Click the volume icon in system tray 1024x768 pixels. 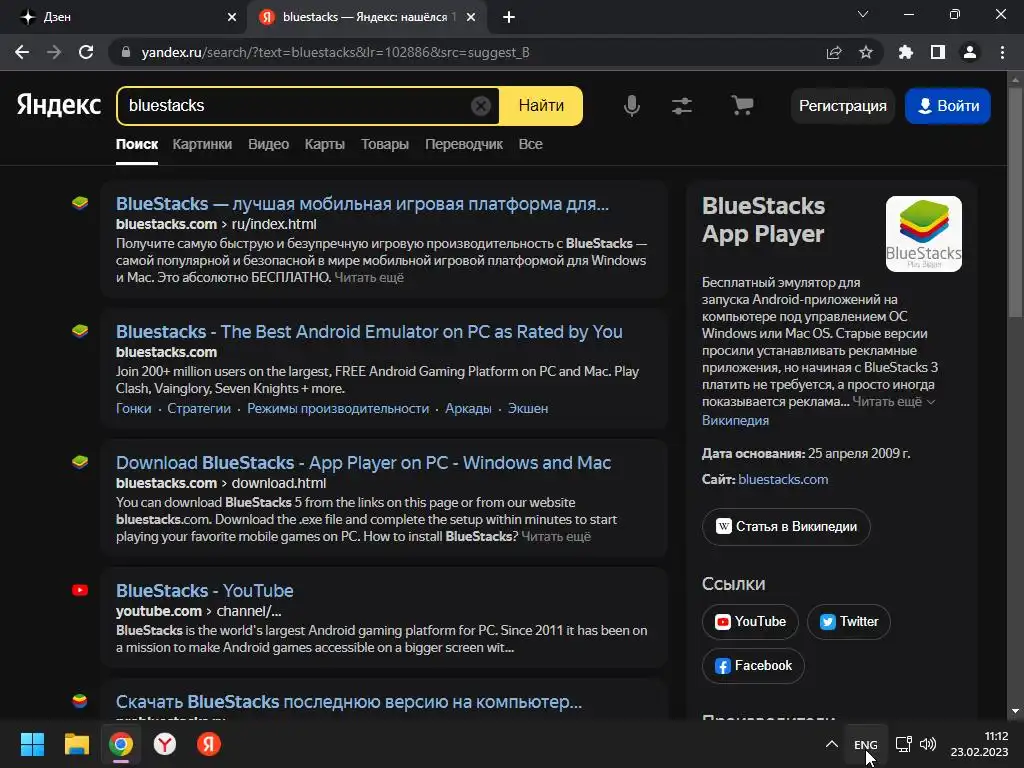[928, 744]
